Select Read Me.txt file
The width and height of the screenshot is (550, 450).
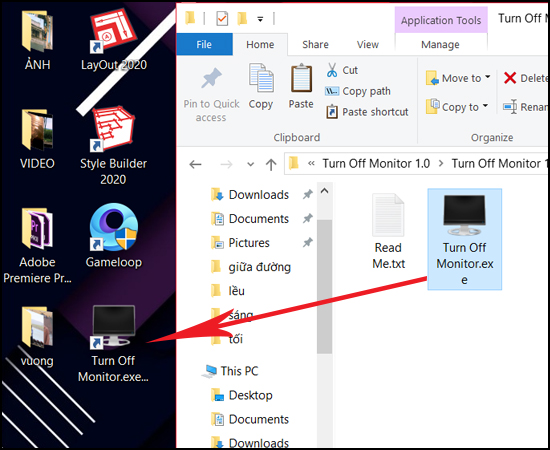click(x=388, y=231)
